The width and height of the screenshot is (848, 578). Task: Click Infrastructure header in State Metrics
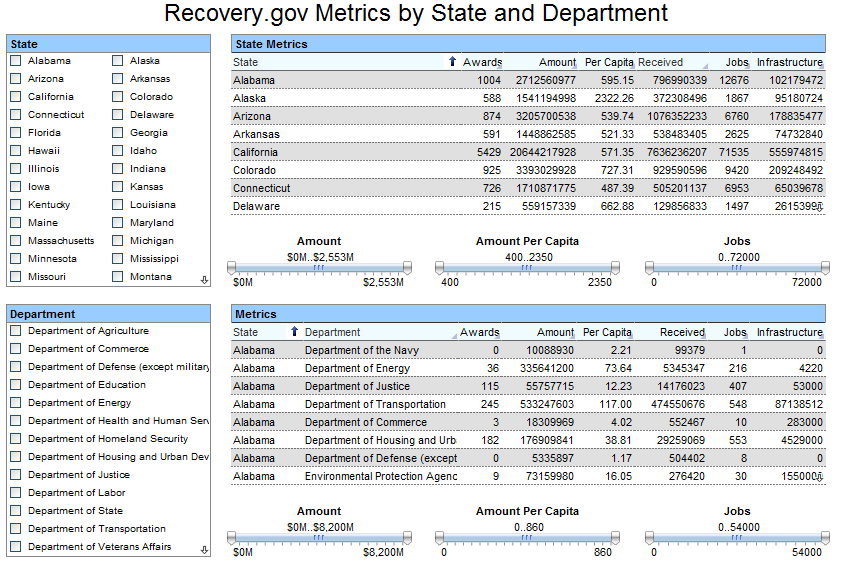point(789,62)
